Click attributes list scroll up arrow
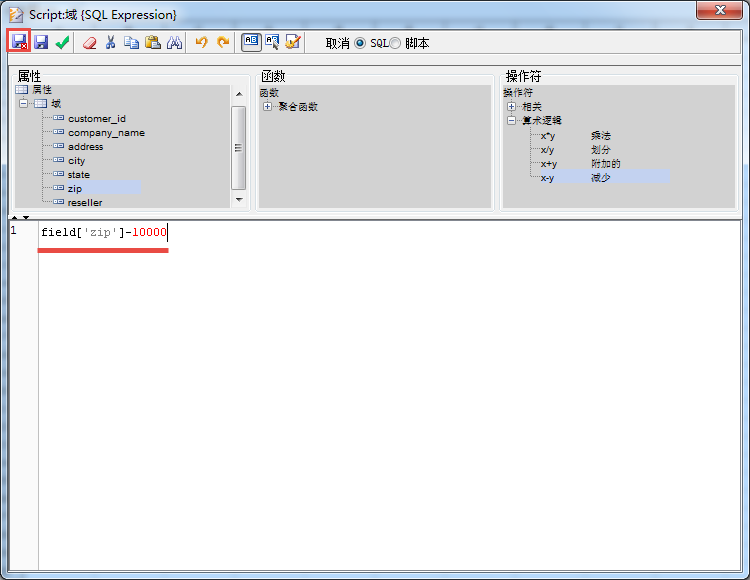This screenshot has width=750, height=580. click(x=239, y=94)
